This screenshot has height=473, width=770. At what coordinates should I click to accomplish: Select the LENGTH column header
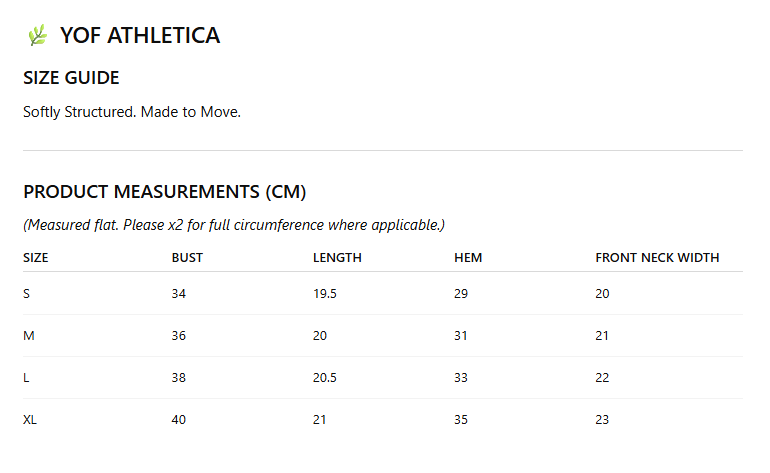tap(337, 258)
